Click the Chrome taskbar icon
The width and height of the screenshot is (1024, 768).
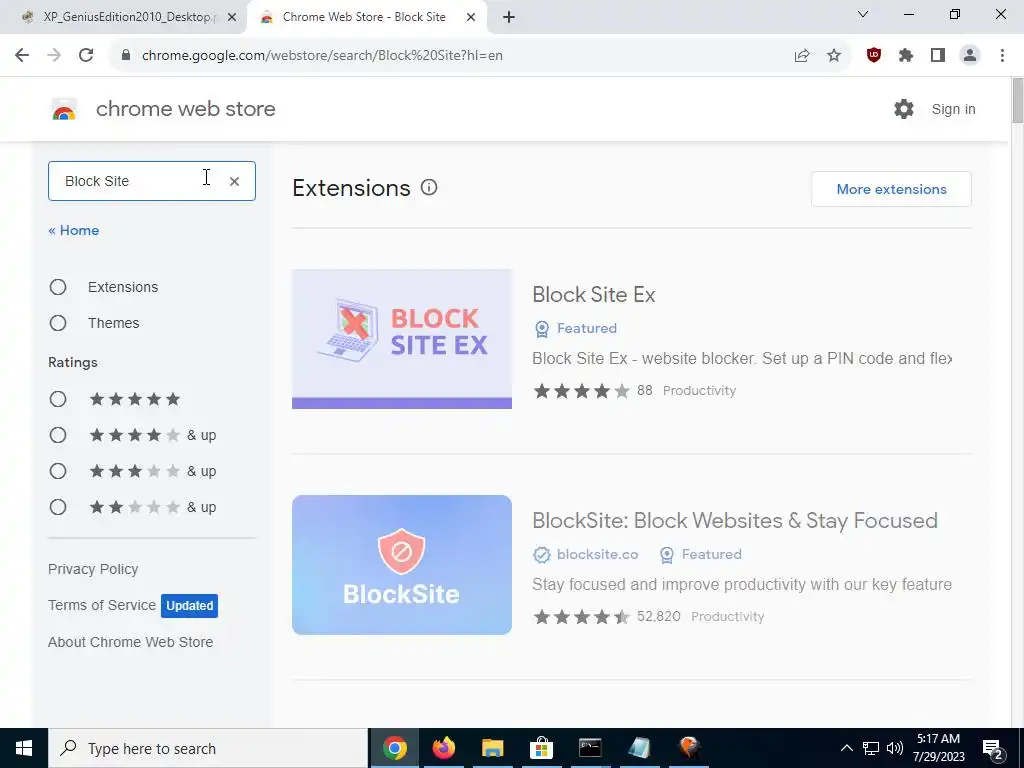394,748
